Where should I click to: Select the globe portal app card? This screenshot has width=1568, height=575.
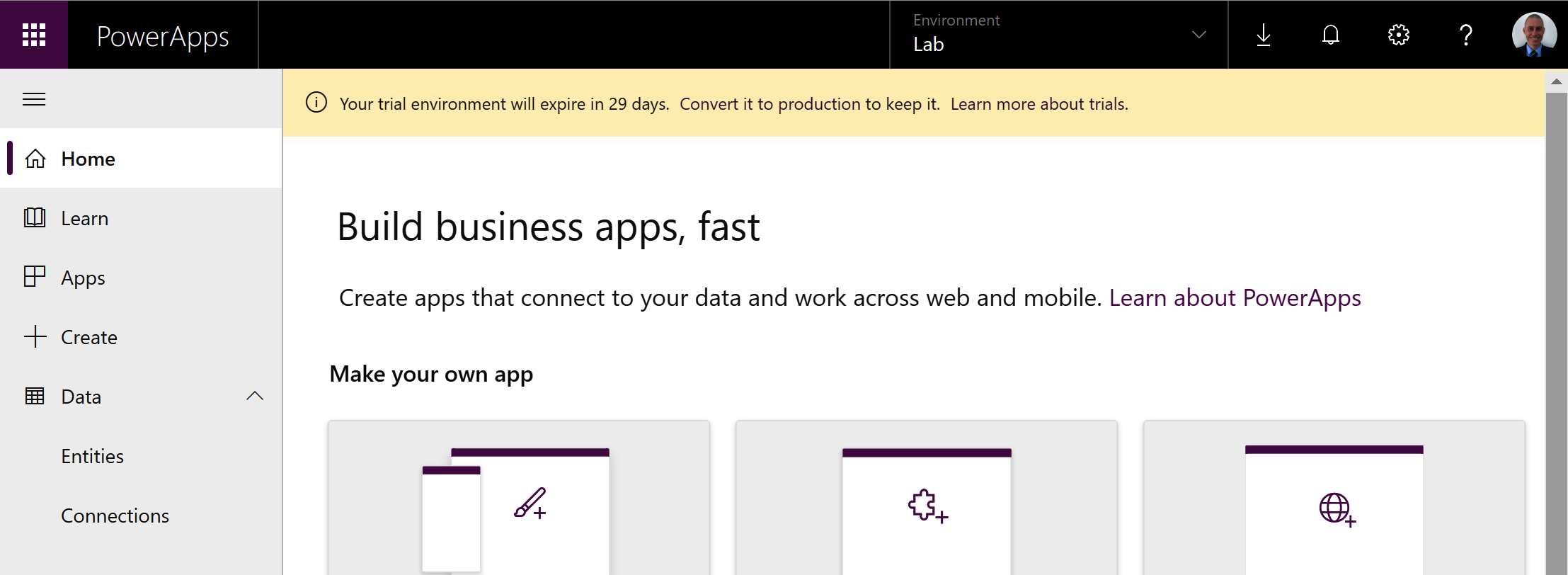1334,498
